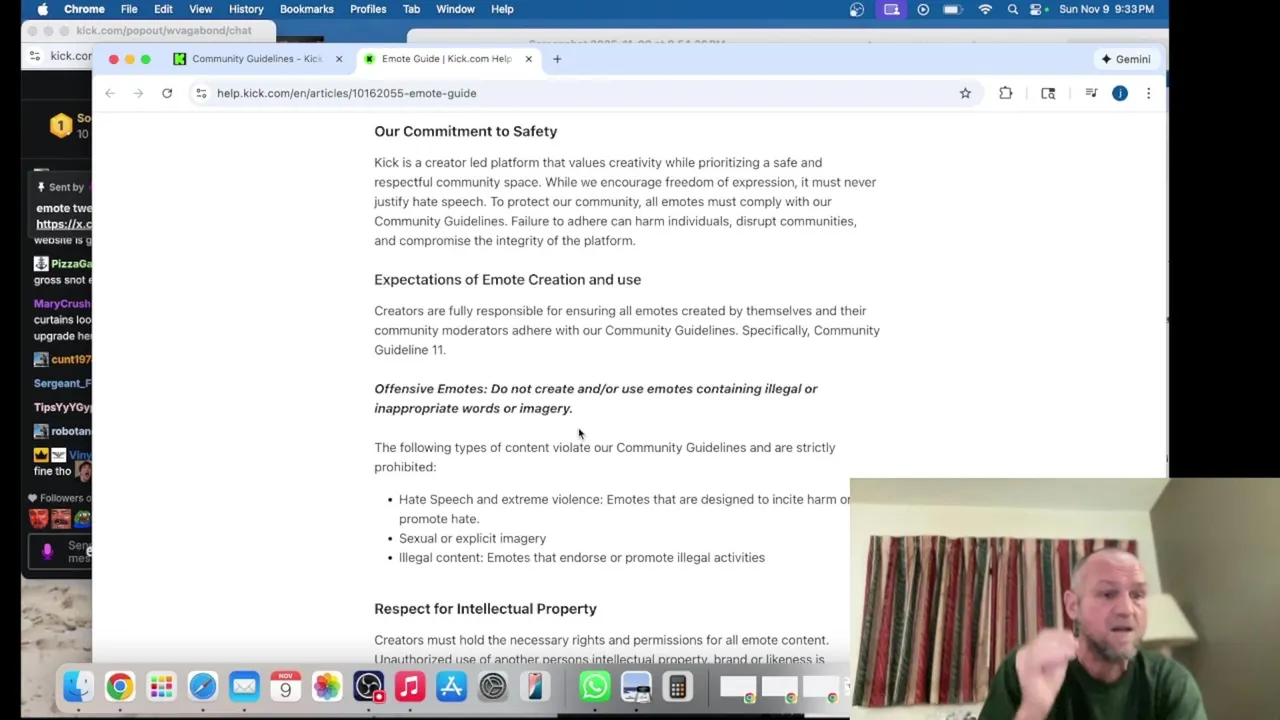The height and width of the screenshot is (720, 1280).
Task: Open Preview app from the Dock
Action: 636,686
